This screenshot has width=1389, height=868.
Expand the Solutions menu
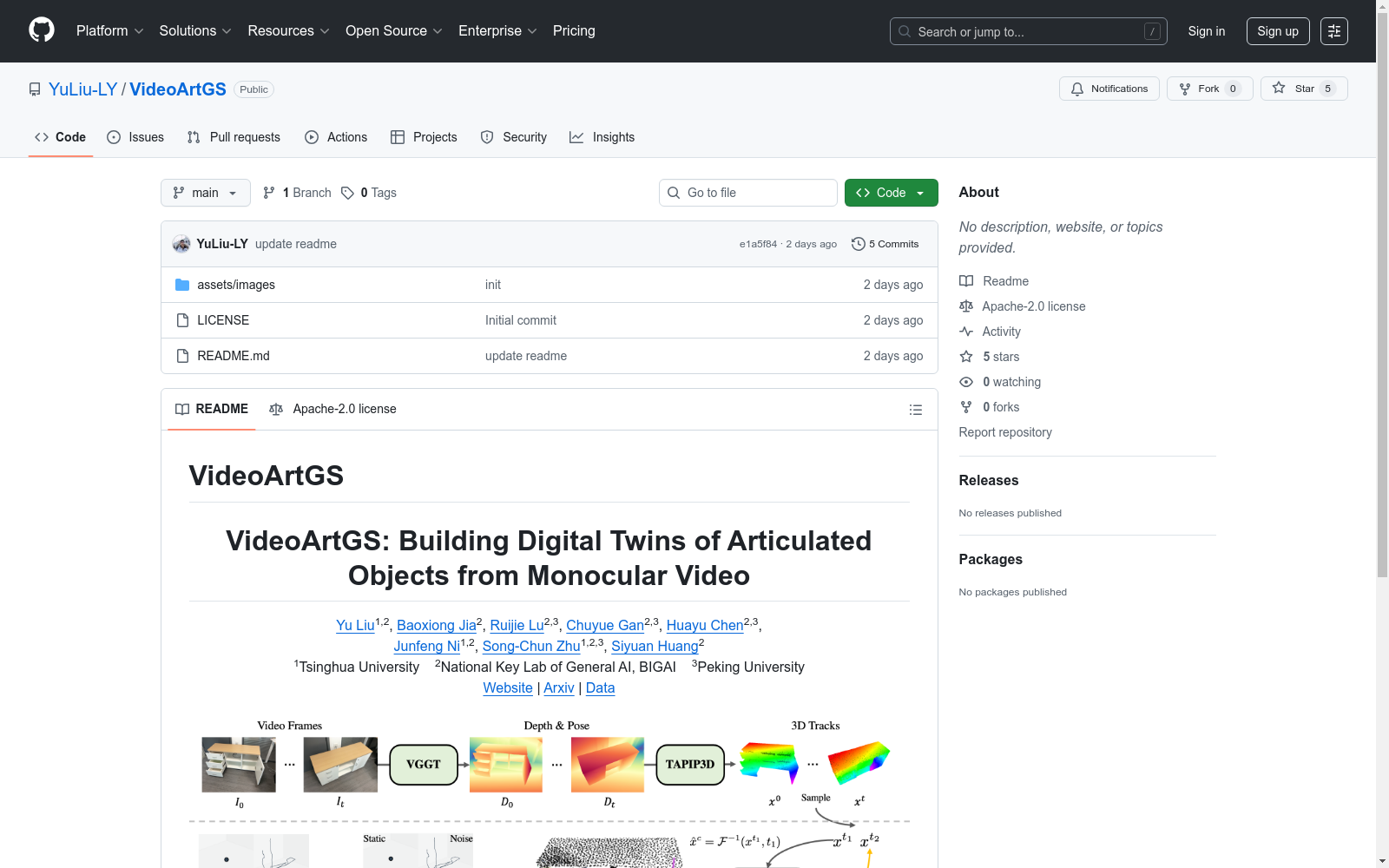[195, 31]
